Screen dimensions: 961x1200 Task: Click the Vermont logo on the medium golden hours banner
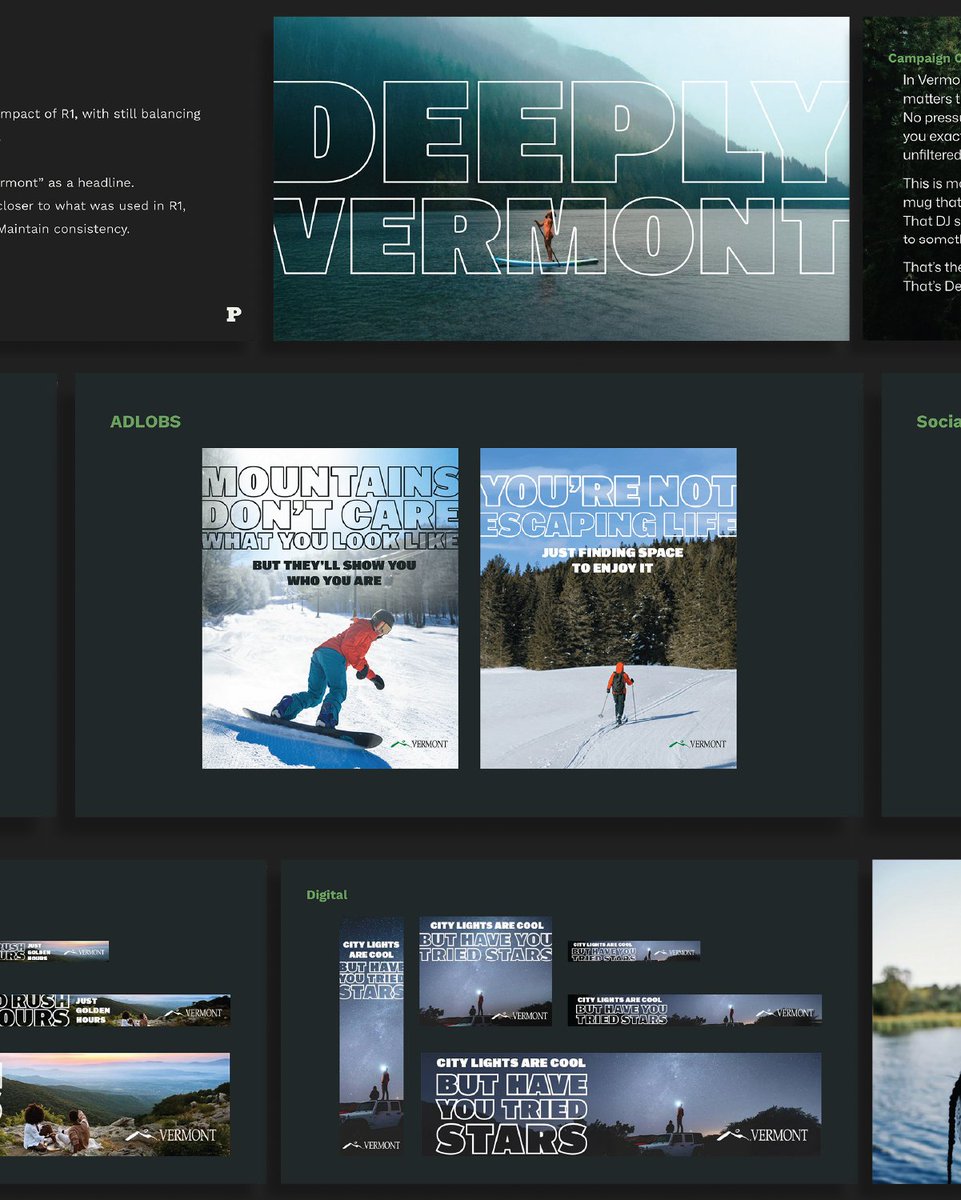coord(194,1013)
